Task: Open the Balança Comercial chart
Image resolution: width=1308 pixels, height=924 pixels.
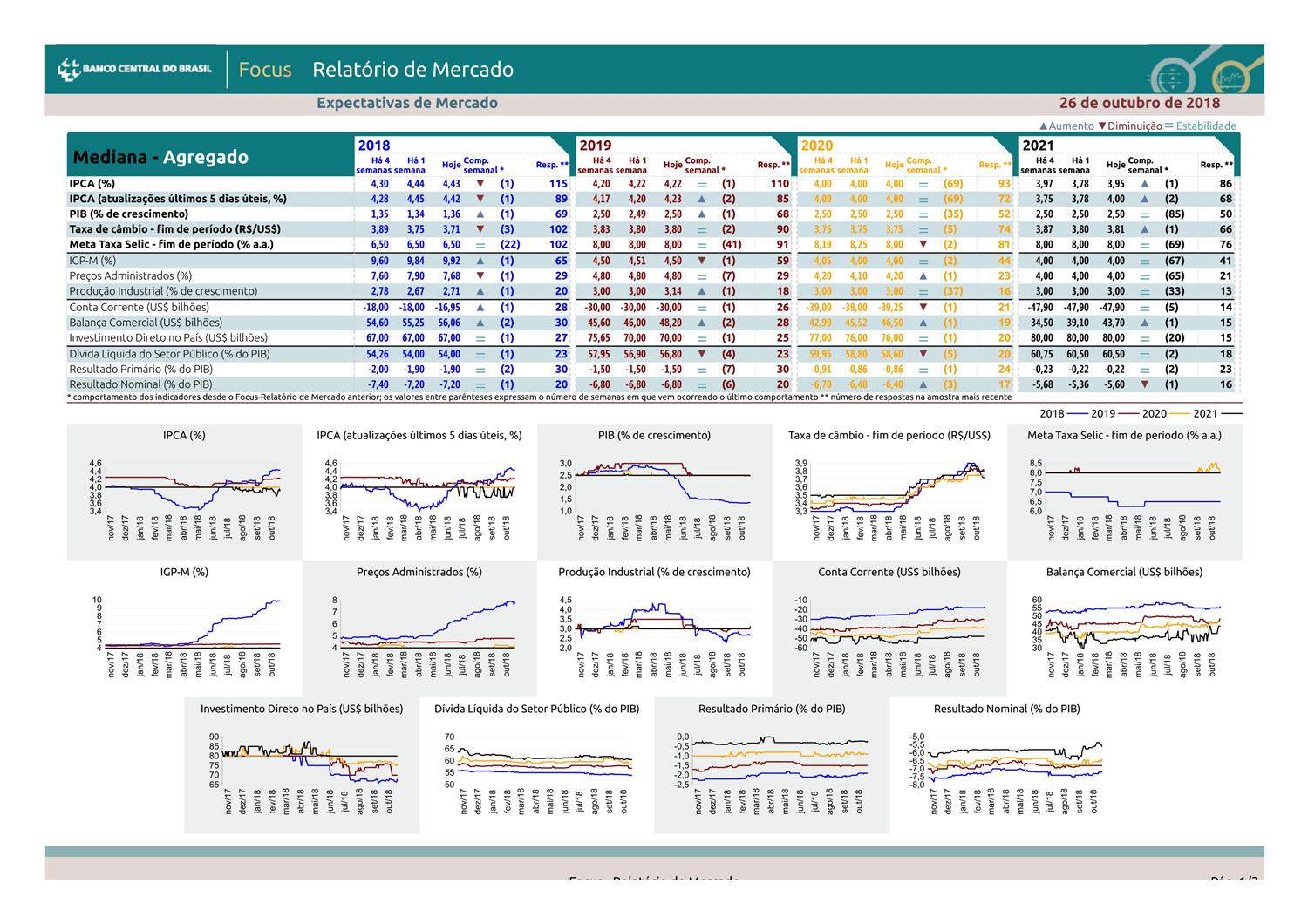Action: point(1125,628)
